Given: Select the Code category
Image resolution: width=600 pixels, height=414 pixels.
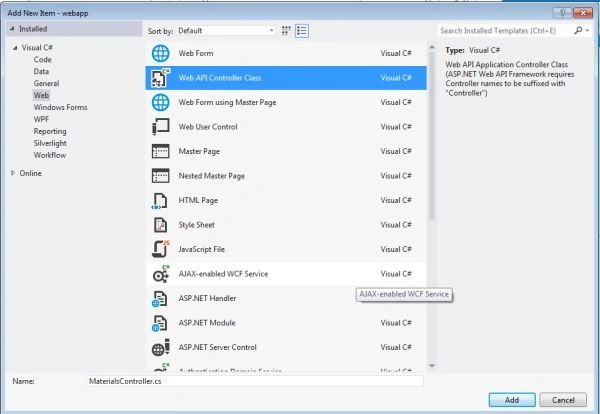Looking at the screenshot, I should tap(42, 59).
